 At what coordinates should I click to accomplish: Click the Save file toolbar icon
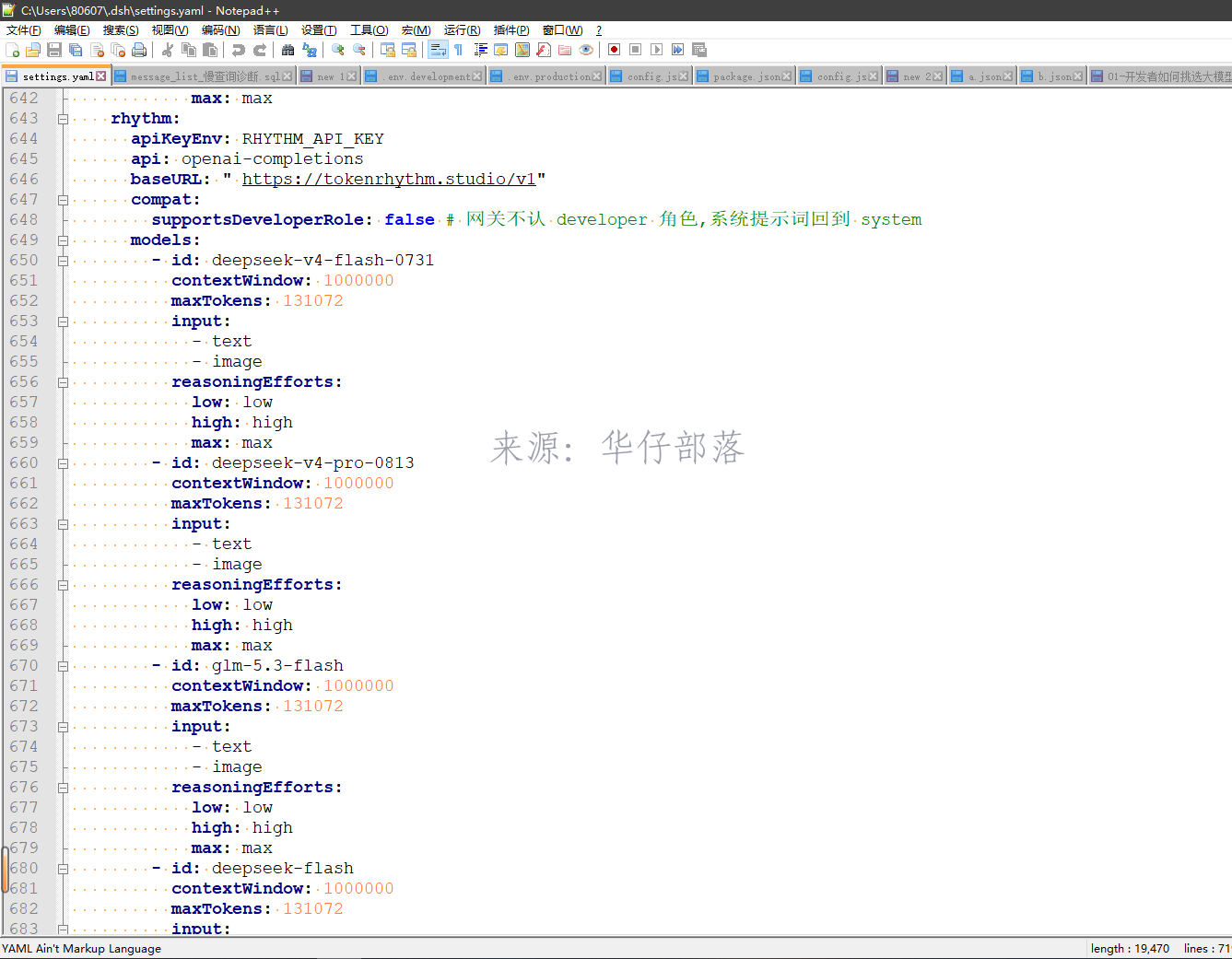click(54, 50)
